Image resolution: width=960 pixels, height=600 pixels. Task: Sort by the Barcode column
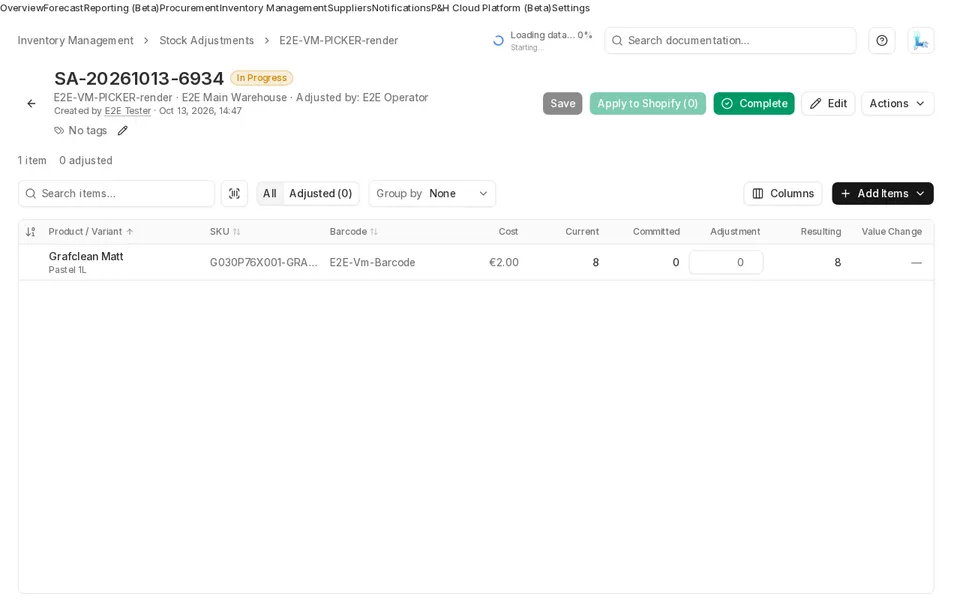coord(353,231)
